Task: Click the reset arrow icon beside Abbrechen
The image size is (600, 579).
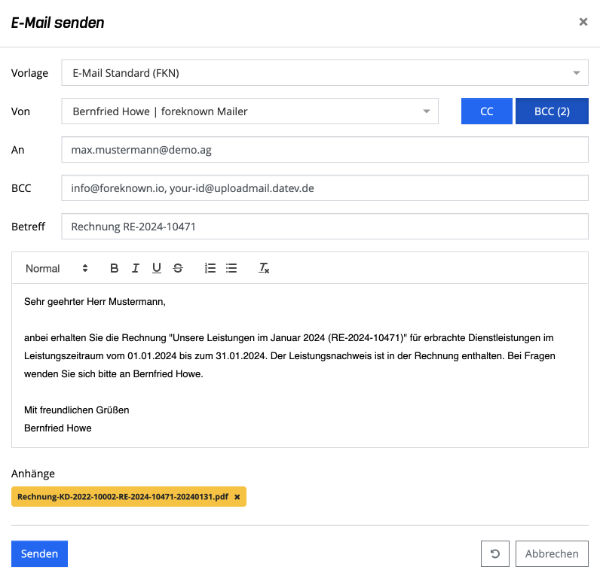Action: pyautogui.click(x=495, y=553)
